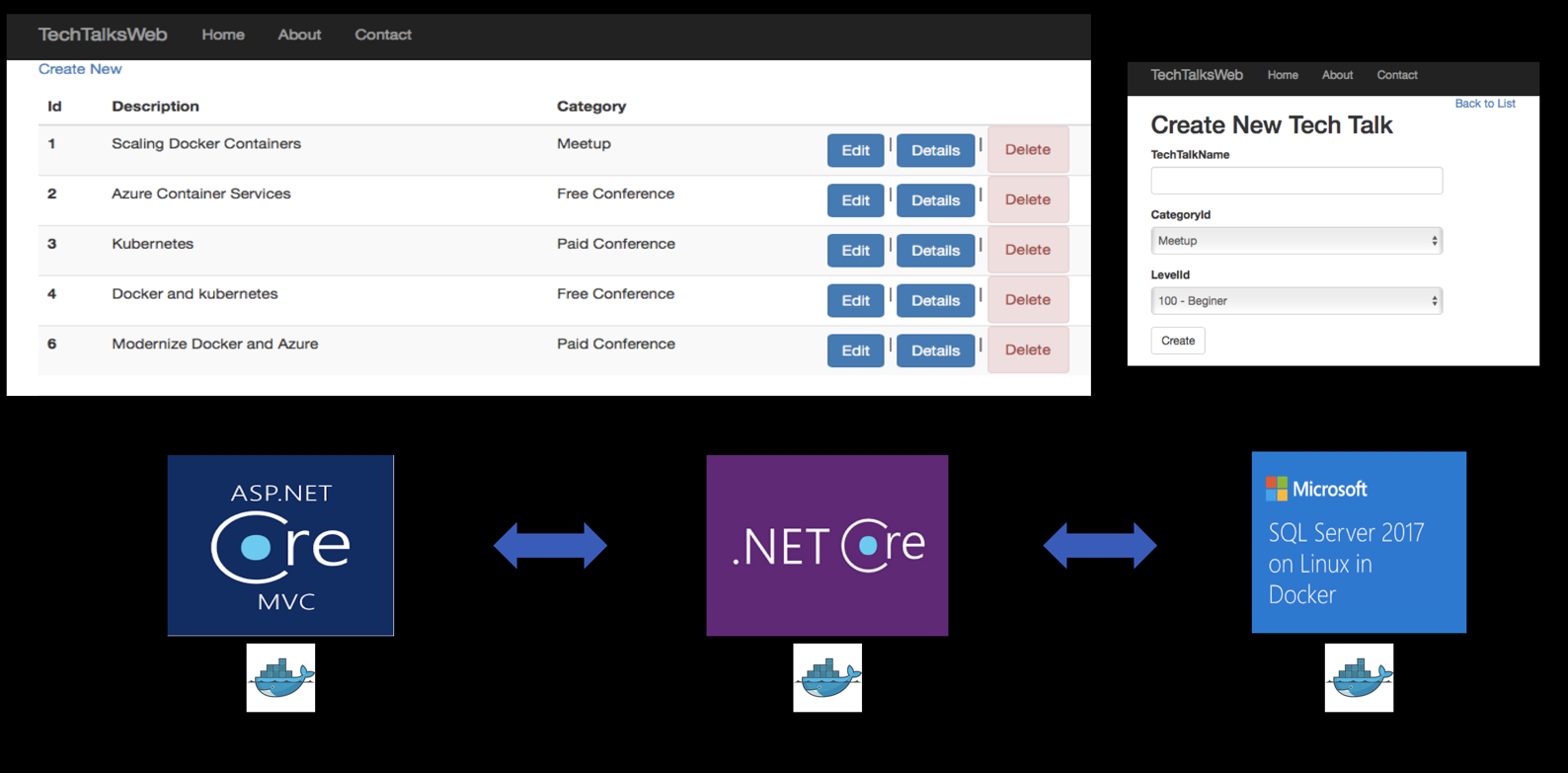The width and height of the screenshot is (1568, 773).
Task: Click the Docker whale icon under SQL Server 2017
Action: coord(1359,677)
